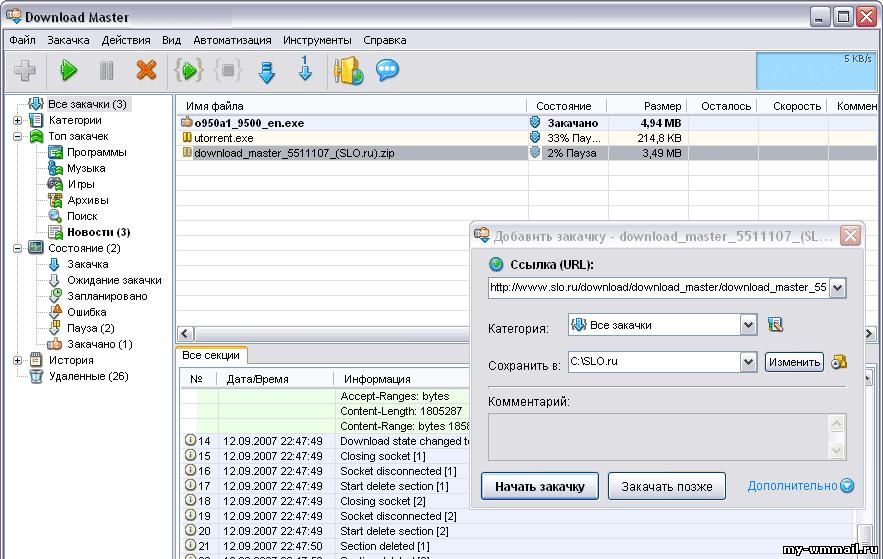
Task: Expand 'Дополнительно' options link
Action: 800,485
